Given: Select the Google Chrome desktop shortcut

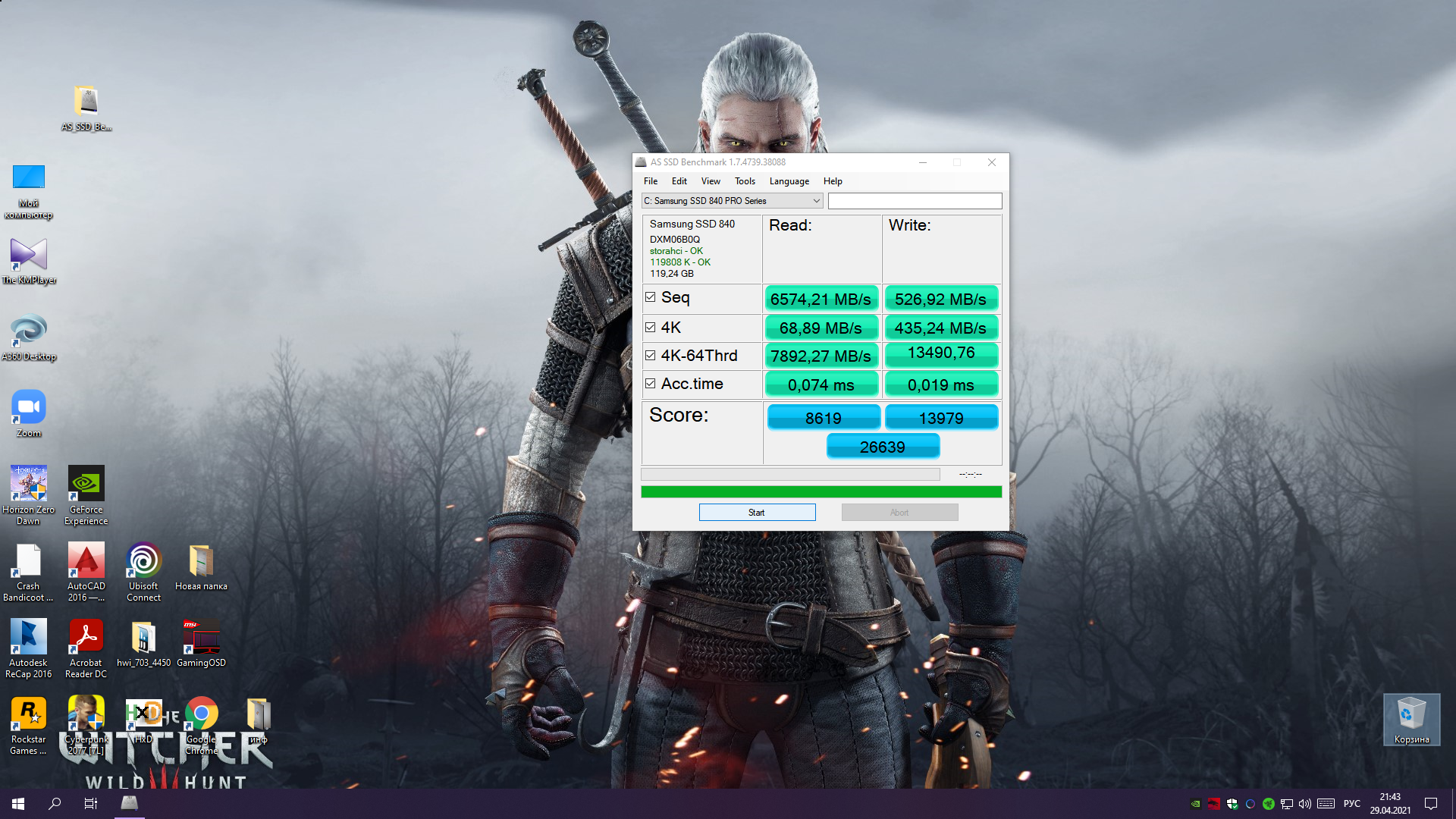Looking at the screenshot, I should 201,726.
